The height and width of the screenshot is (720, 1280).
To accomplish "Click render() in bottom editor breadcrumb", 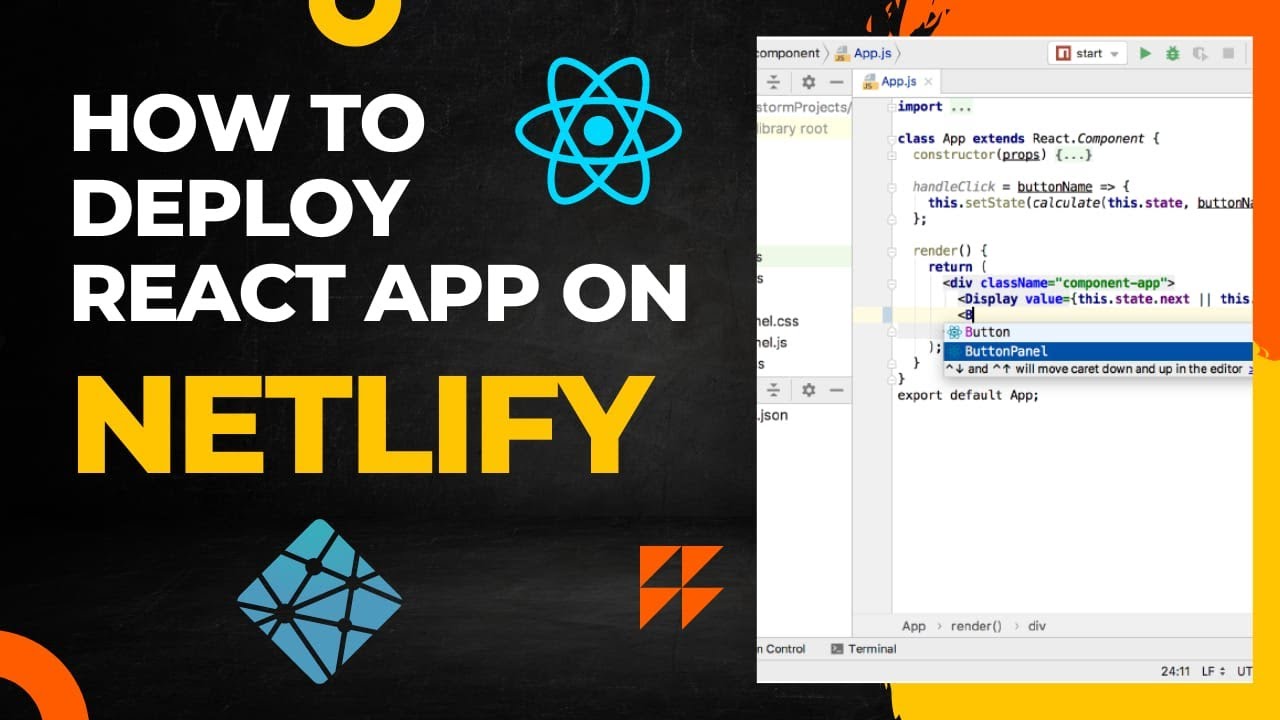I will point(976,626).
